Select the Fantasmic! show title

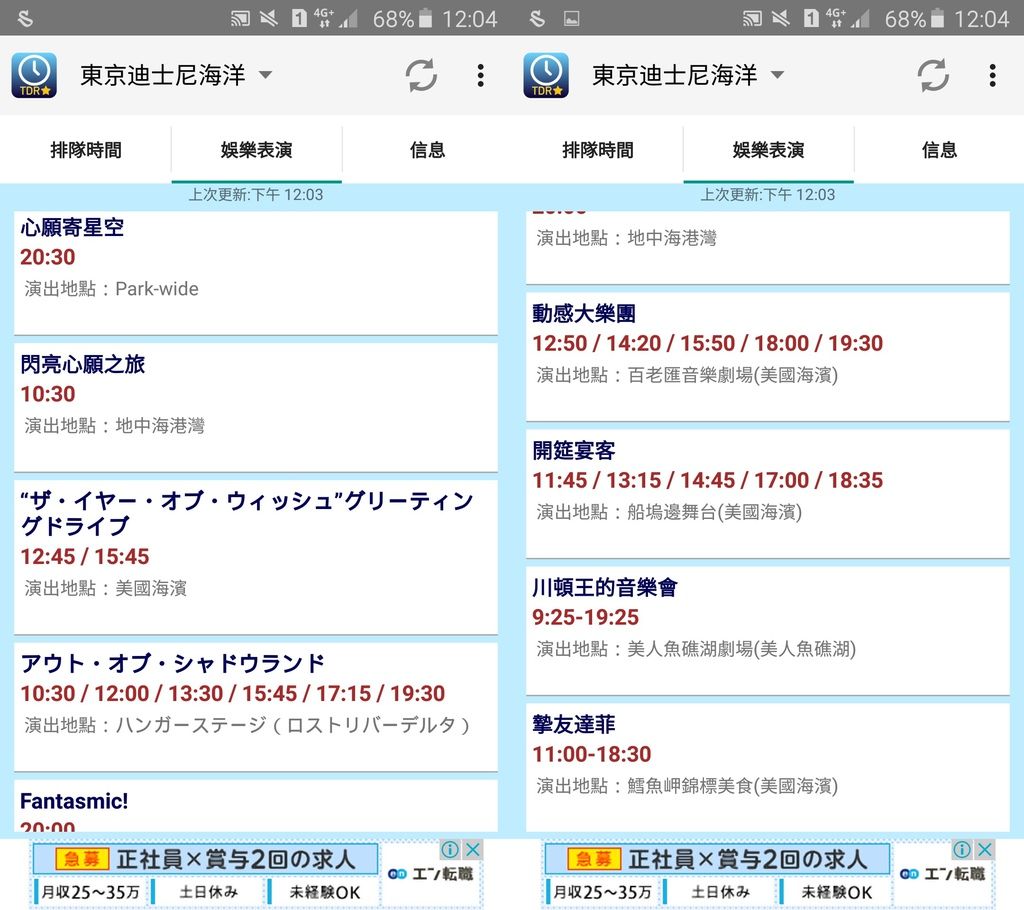click(x=74, y=801)
